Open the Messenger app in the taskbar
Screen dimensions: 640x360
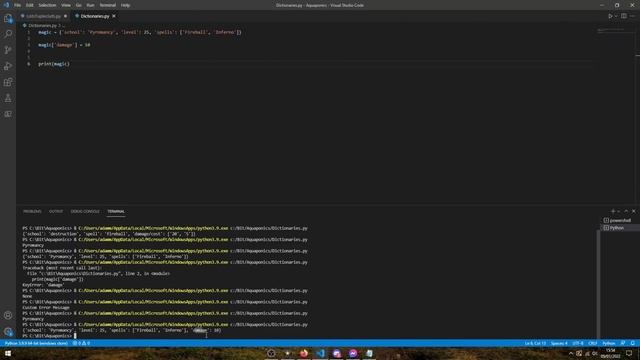(x=353, y=353)
